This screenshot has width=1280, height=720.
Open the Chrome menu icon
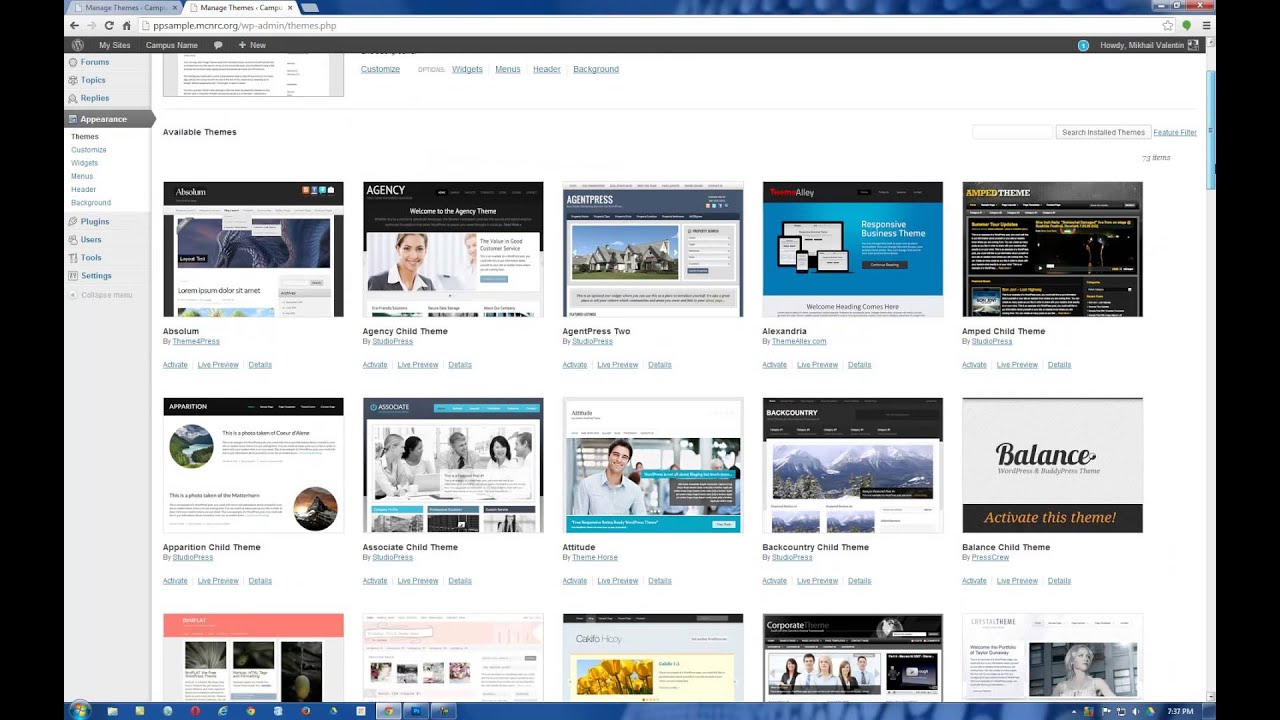(x=1207, y=25)
